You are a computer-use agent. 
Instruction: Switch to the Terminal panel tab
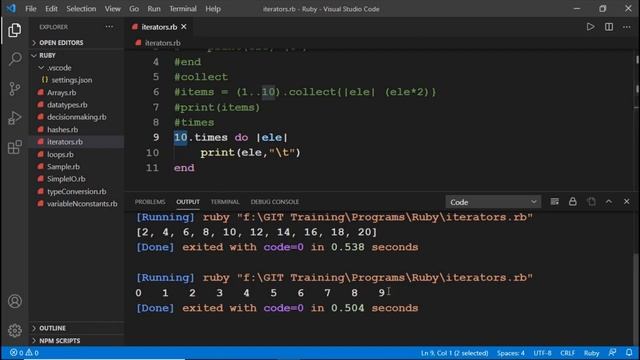[x=225, y=202]
